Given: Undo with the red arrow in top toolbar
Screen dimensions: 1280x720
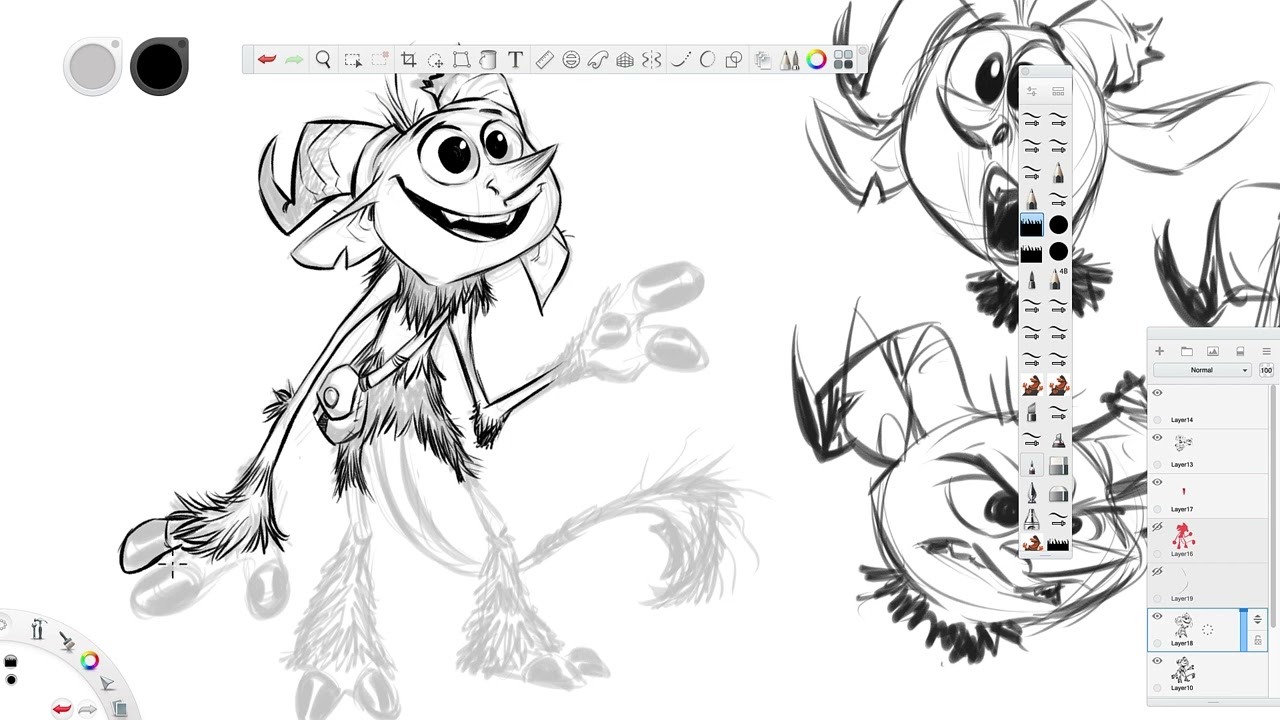Looking at the screenshot, I should tap(266, 60).
